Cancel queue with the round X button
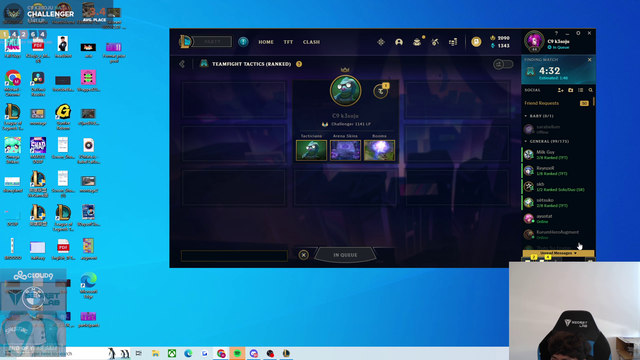Viewport: 640px width, 360px height. pyautogui.click(x=303, y=255)
